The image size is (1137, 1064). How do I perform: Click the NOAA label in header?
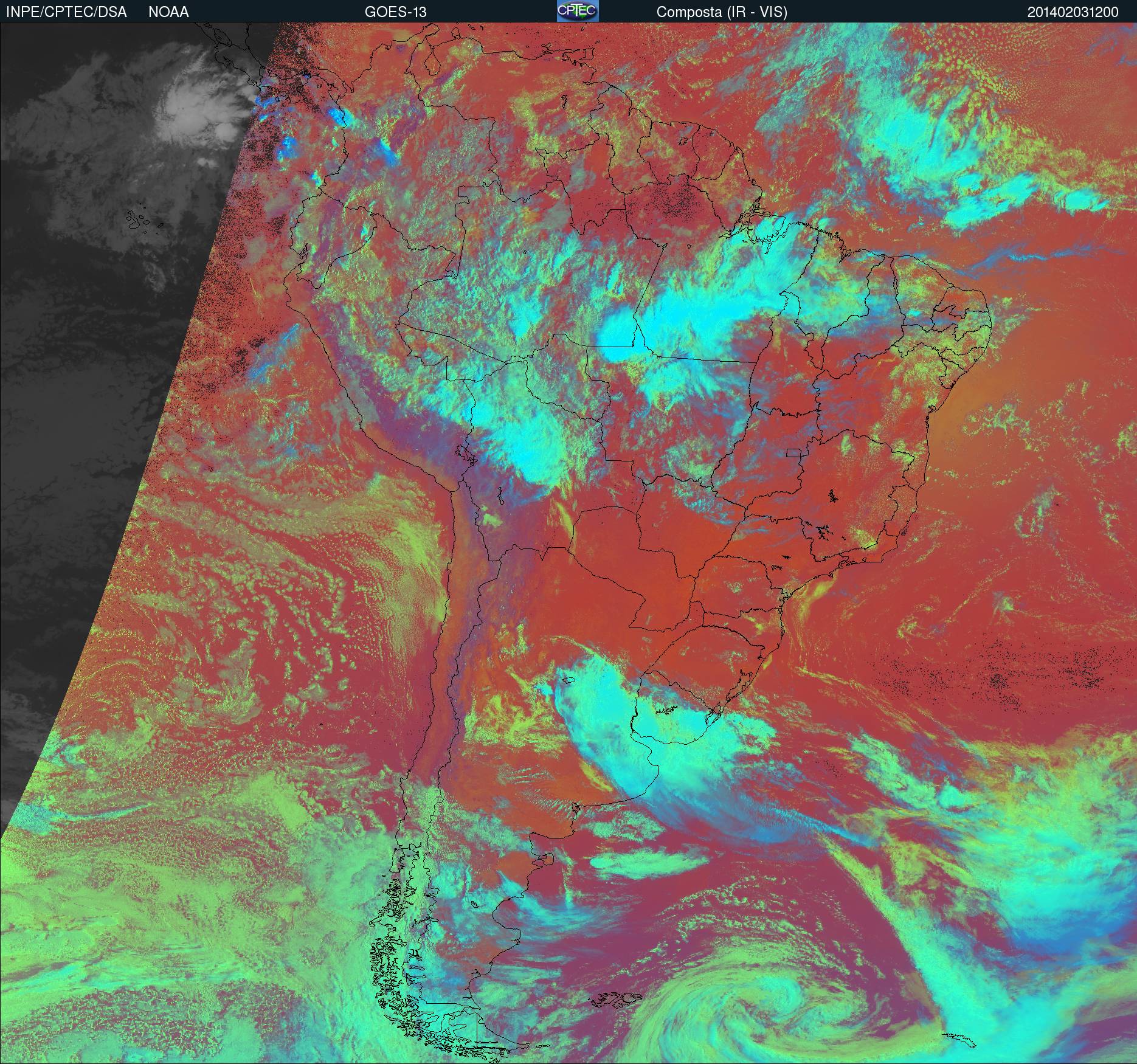point(168,12)
